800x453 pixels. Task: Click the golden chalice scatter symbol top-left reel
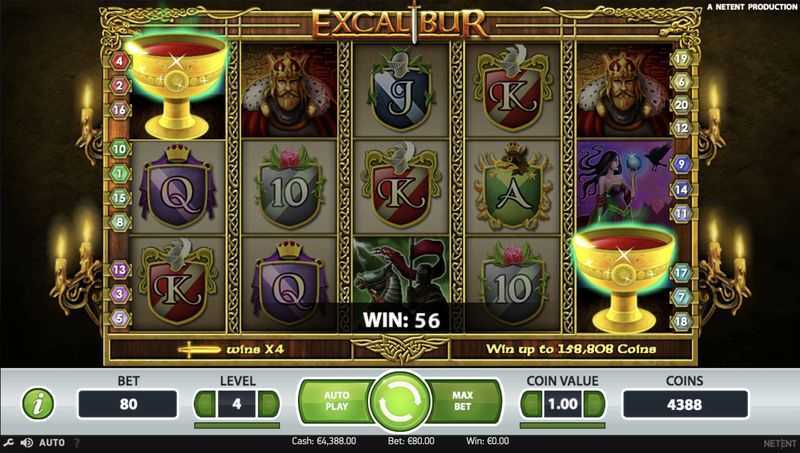click(x=177, y=85)
